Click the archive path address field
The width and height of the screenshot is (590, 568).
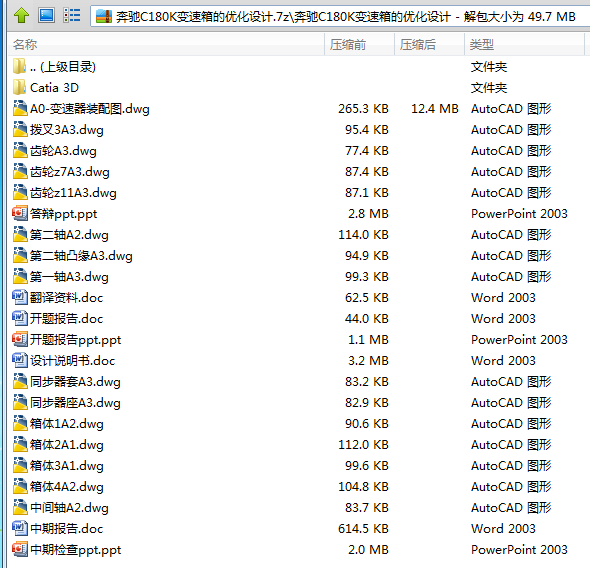click(340, 17)
